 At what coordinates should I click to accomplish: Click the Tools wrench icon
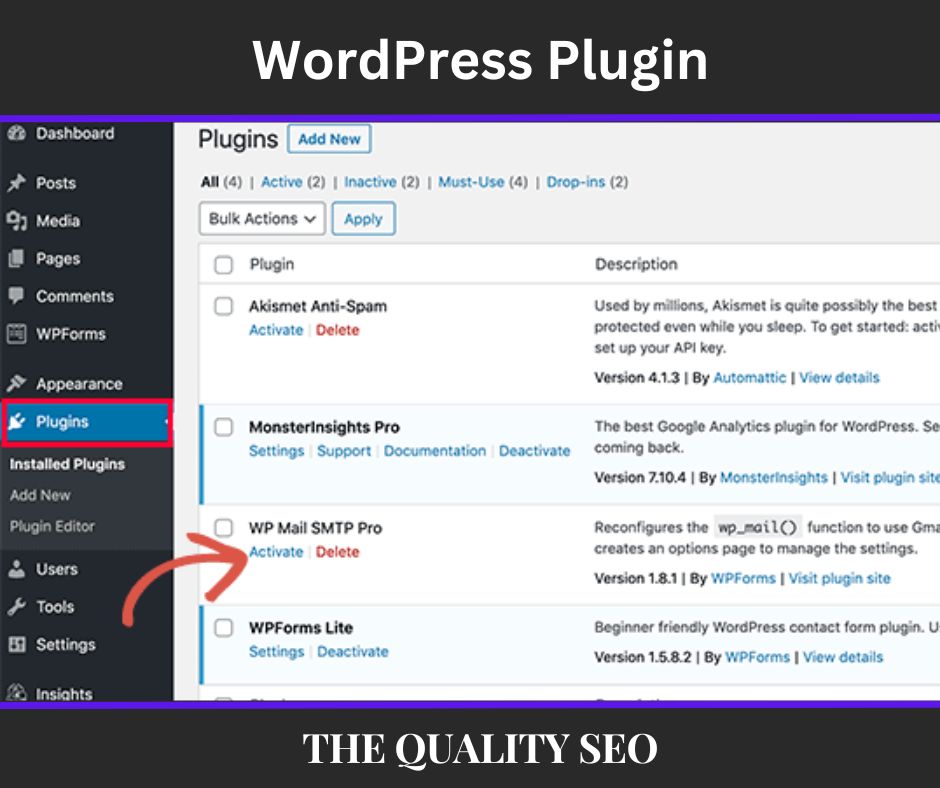(x=16, y=607)
